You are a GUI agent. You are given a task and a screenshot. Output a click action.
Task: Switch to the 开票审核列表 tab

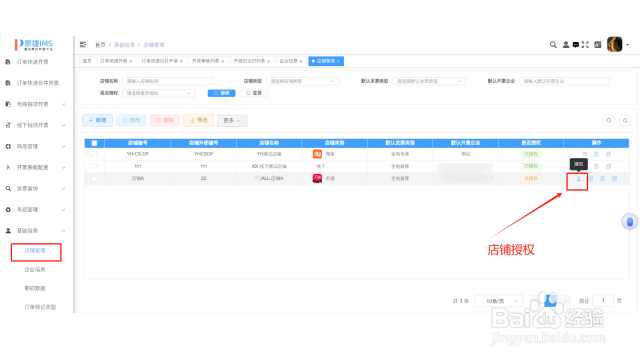pyautogui.click(x=208, y=61)
